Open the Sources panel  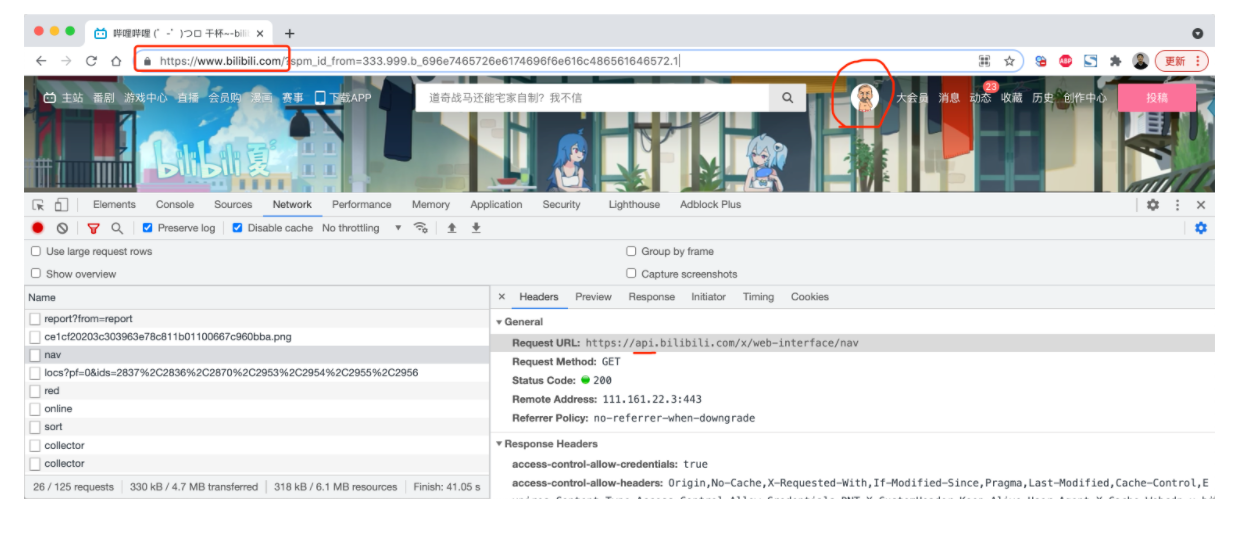pos(233,204)
